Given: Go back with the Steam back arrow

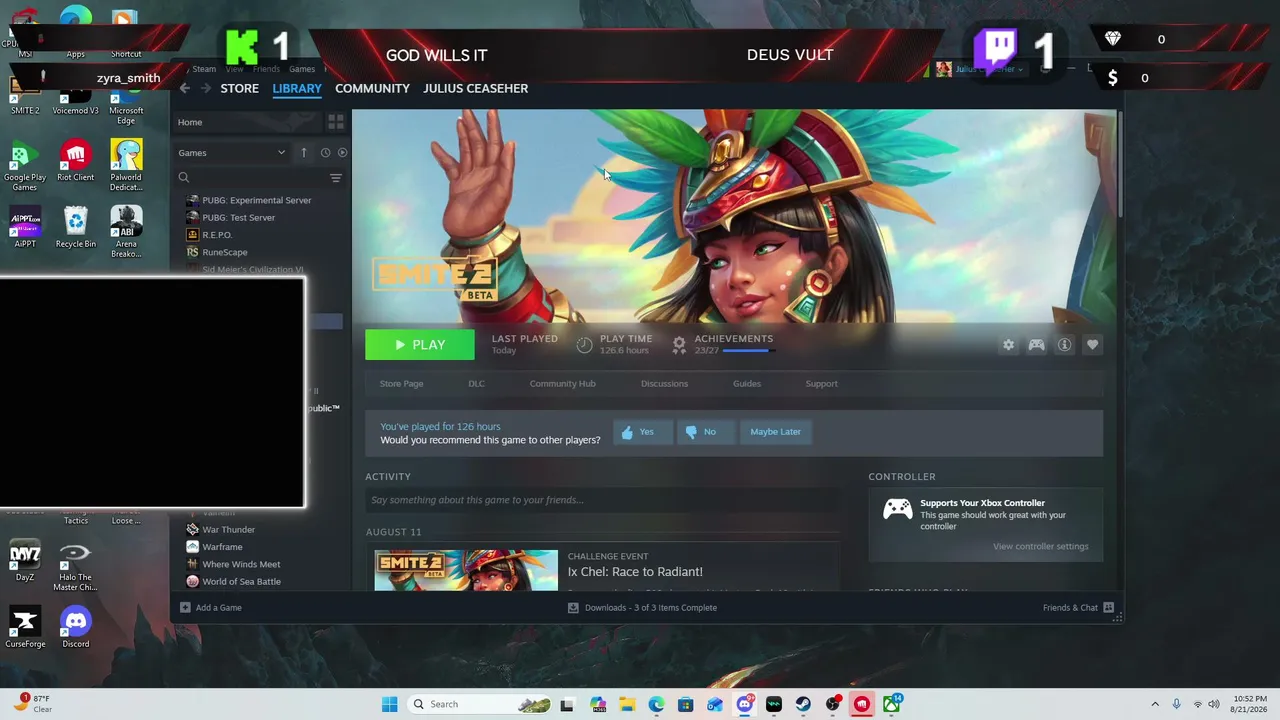Looking at the screenshot, I should coord(184,88).
